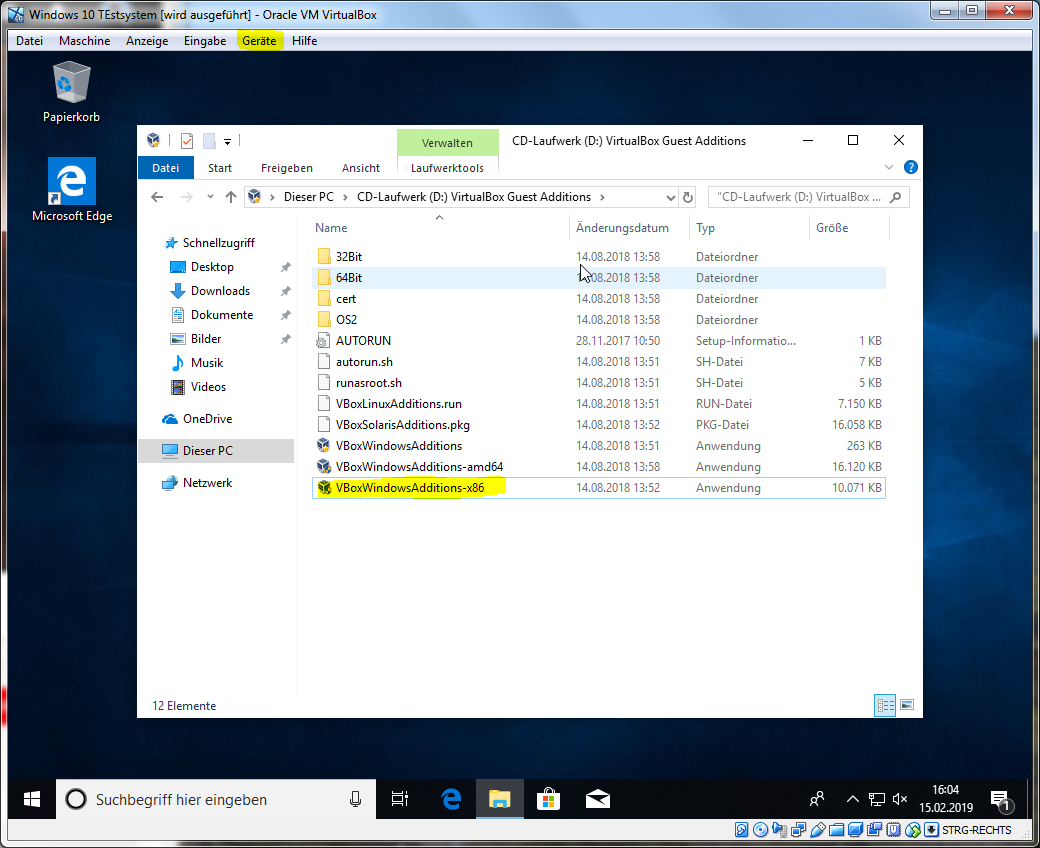The width and height of the screenshot is (1040, 848).
Task: Switch to details list view
Action: click(885, 705)
